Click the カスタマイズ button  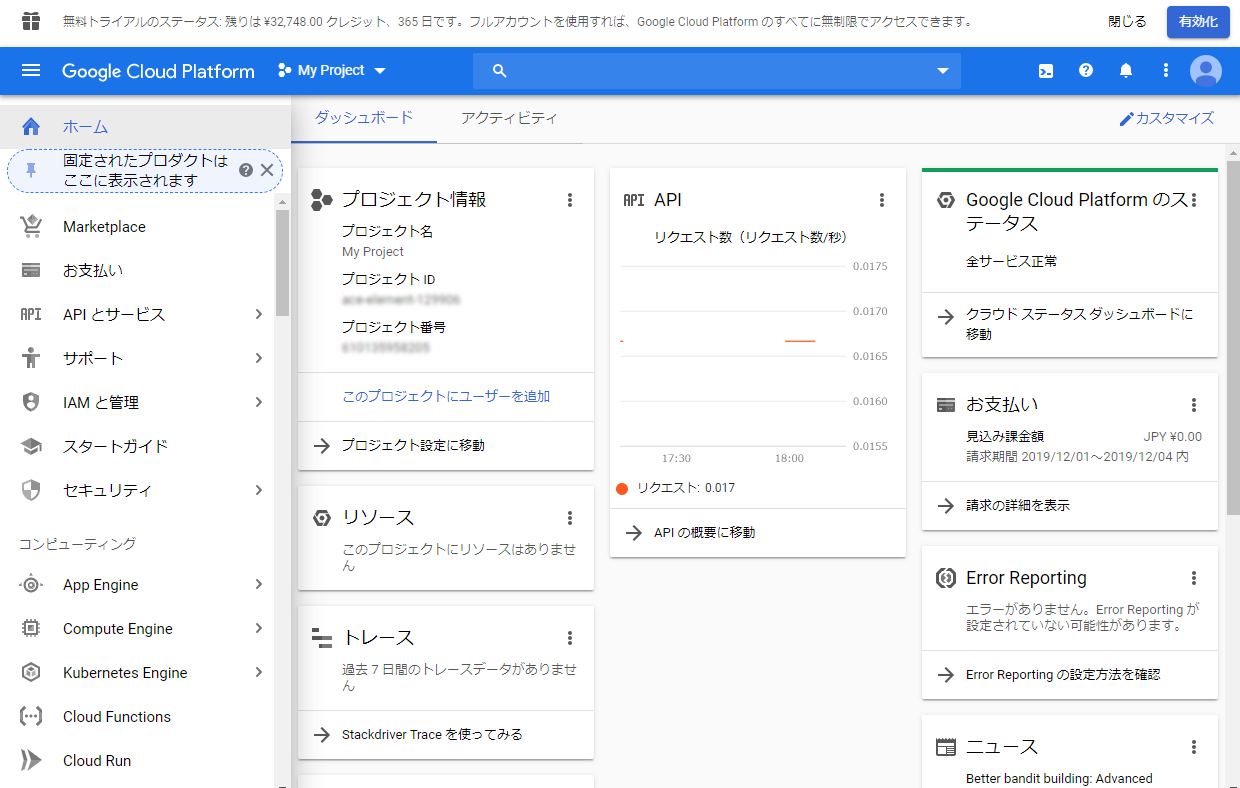1166,118
